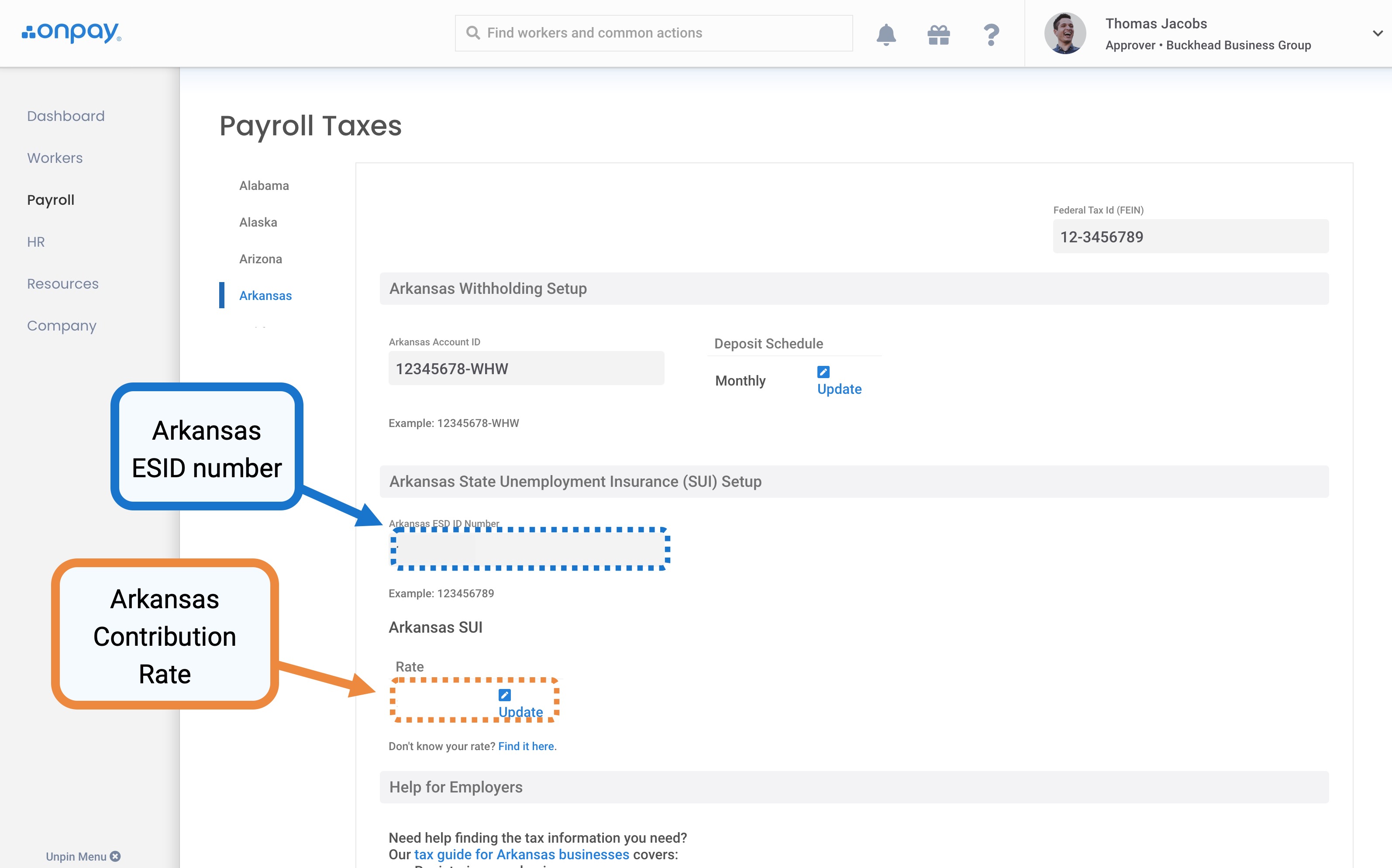Image resolution: width=1392 pixels, height=868 pixels.
Task: Click the Arkansas Account ID field
Action: 526,369
